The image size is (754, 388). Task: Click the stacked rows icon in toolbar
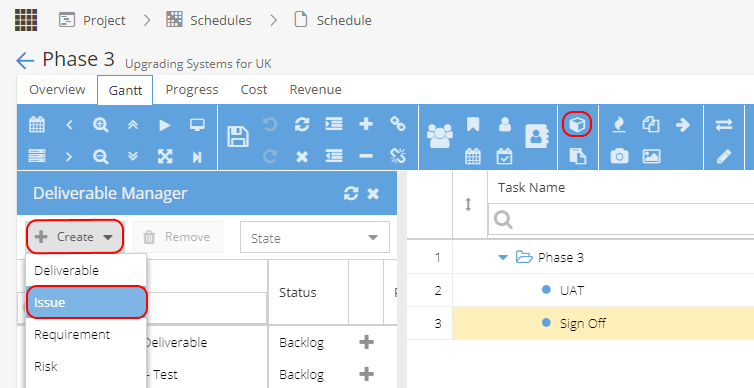37,156
